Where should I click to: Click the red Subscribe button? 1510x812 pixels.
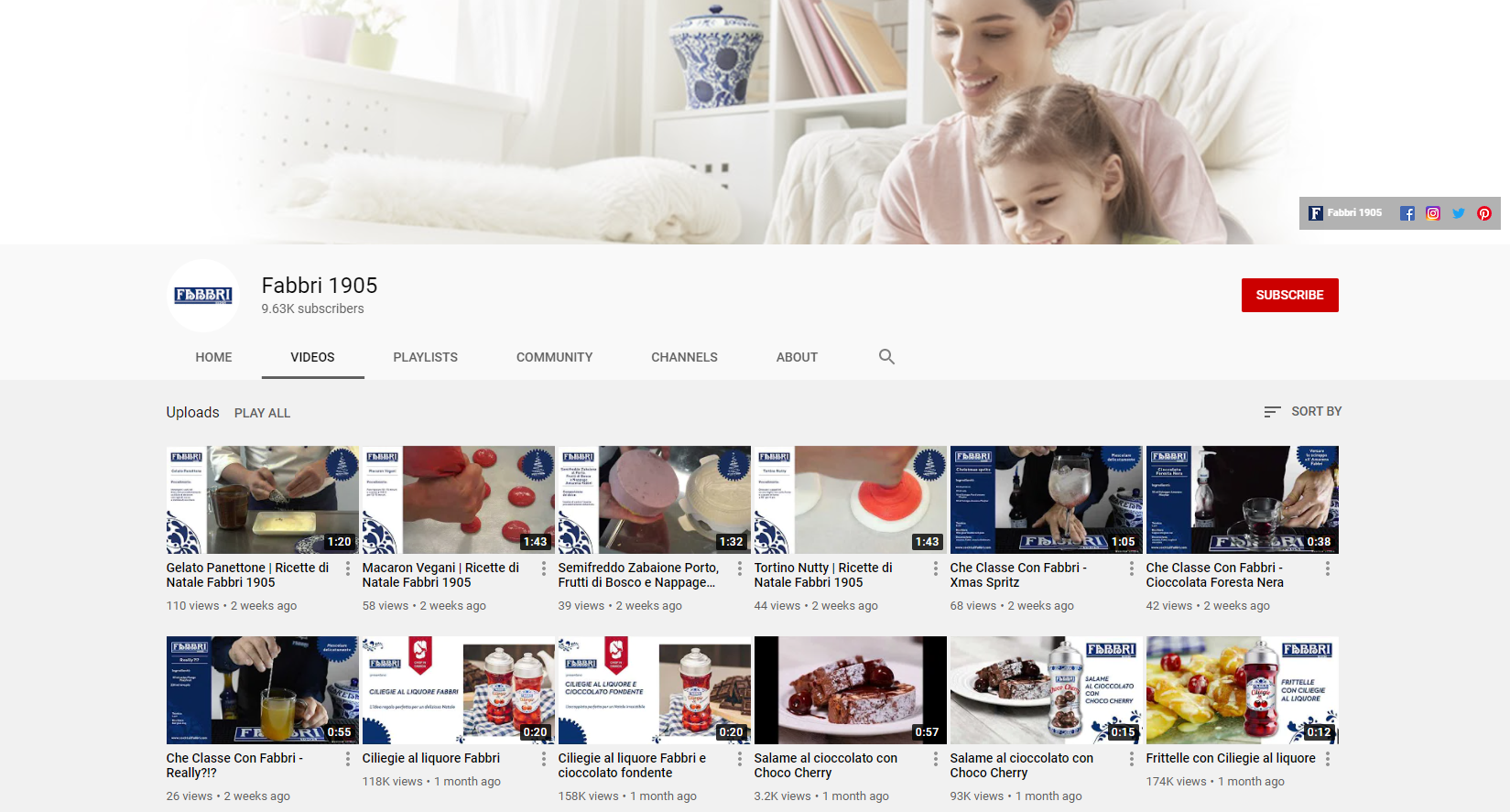[1289, 295]
